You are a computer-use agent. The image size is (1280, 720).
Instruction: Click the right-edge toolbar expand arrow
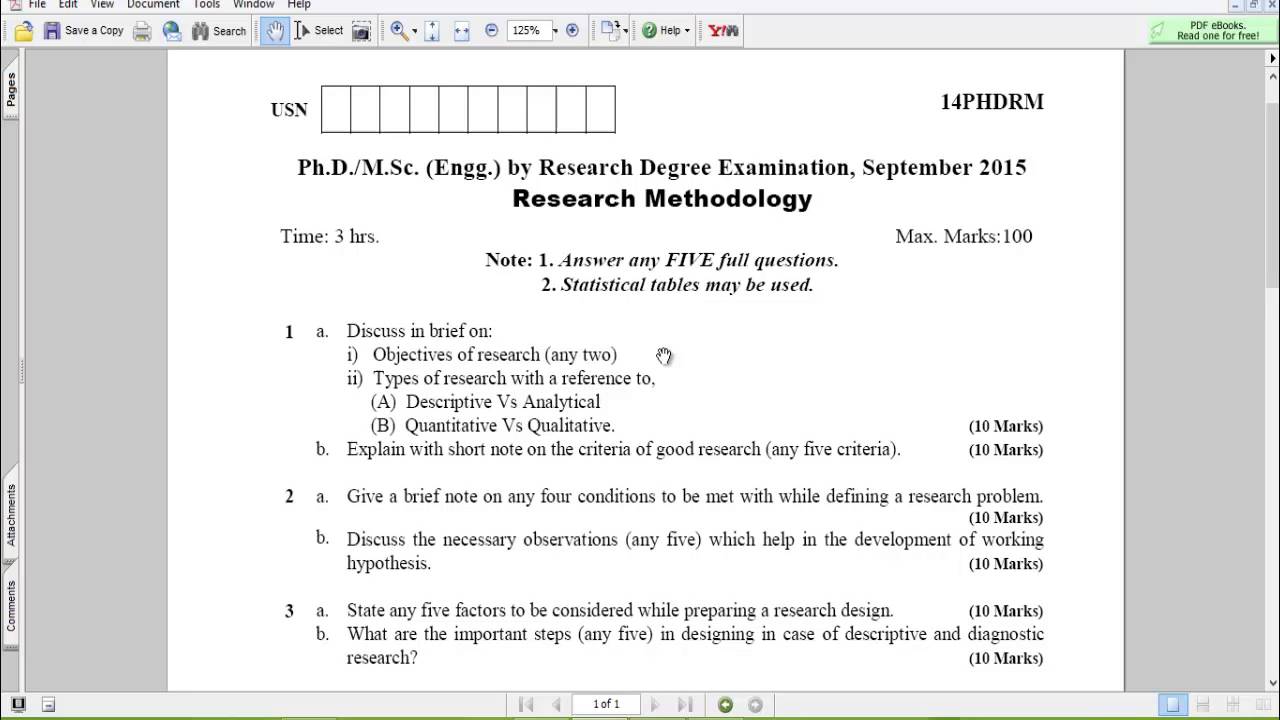(x=1272, y=58)
